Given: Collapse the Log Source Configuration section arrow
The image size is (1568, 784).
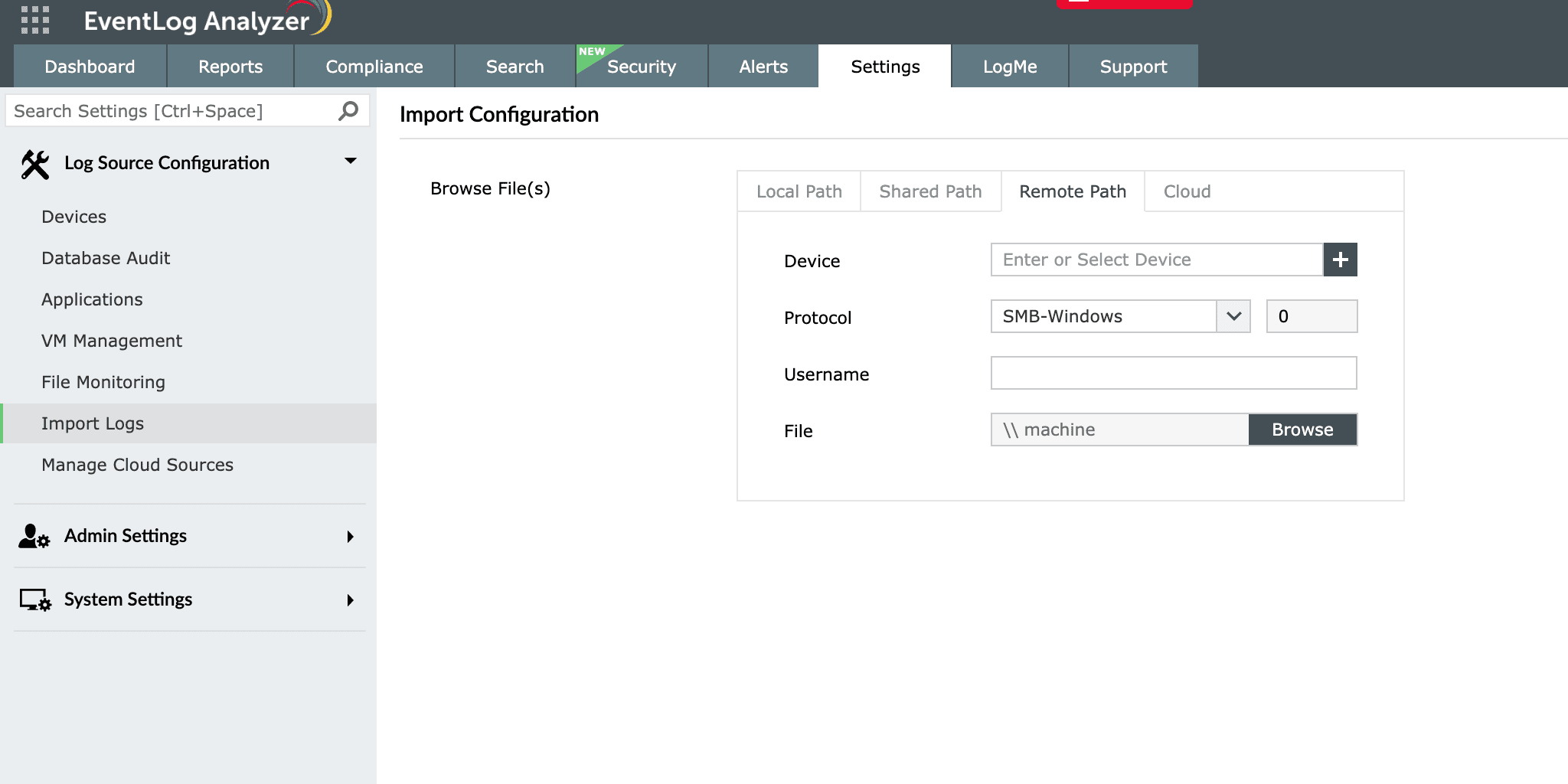Looking at the screenshot, I should (351, 161).
